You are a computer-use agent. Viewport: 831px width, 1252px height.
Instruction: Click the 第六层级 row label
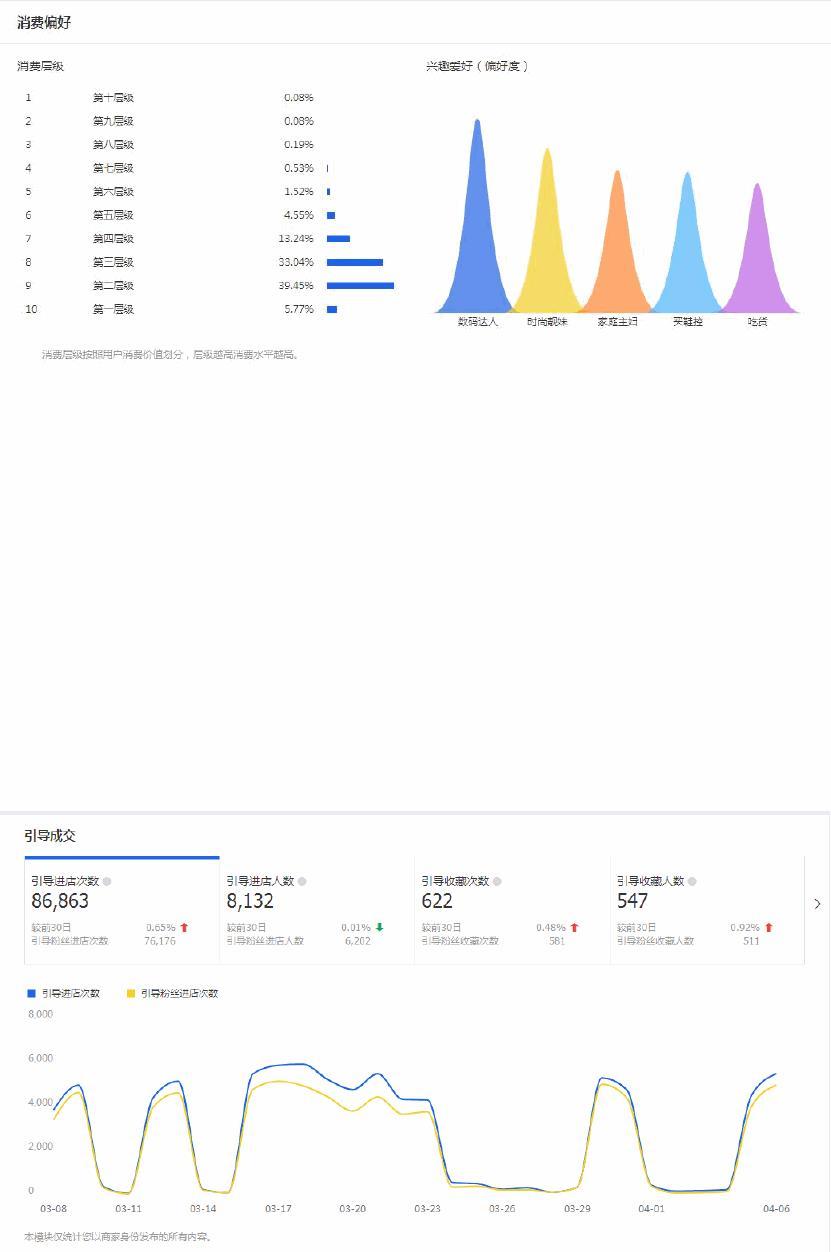tap(113, 192)
